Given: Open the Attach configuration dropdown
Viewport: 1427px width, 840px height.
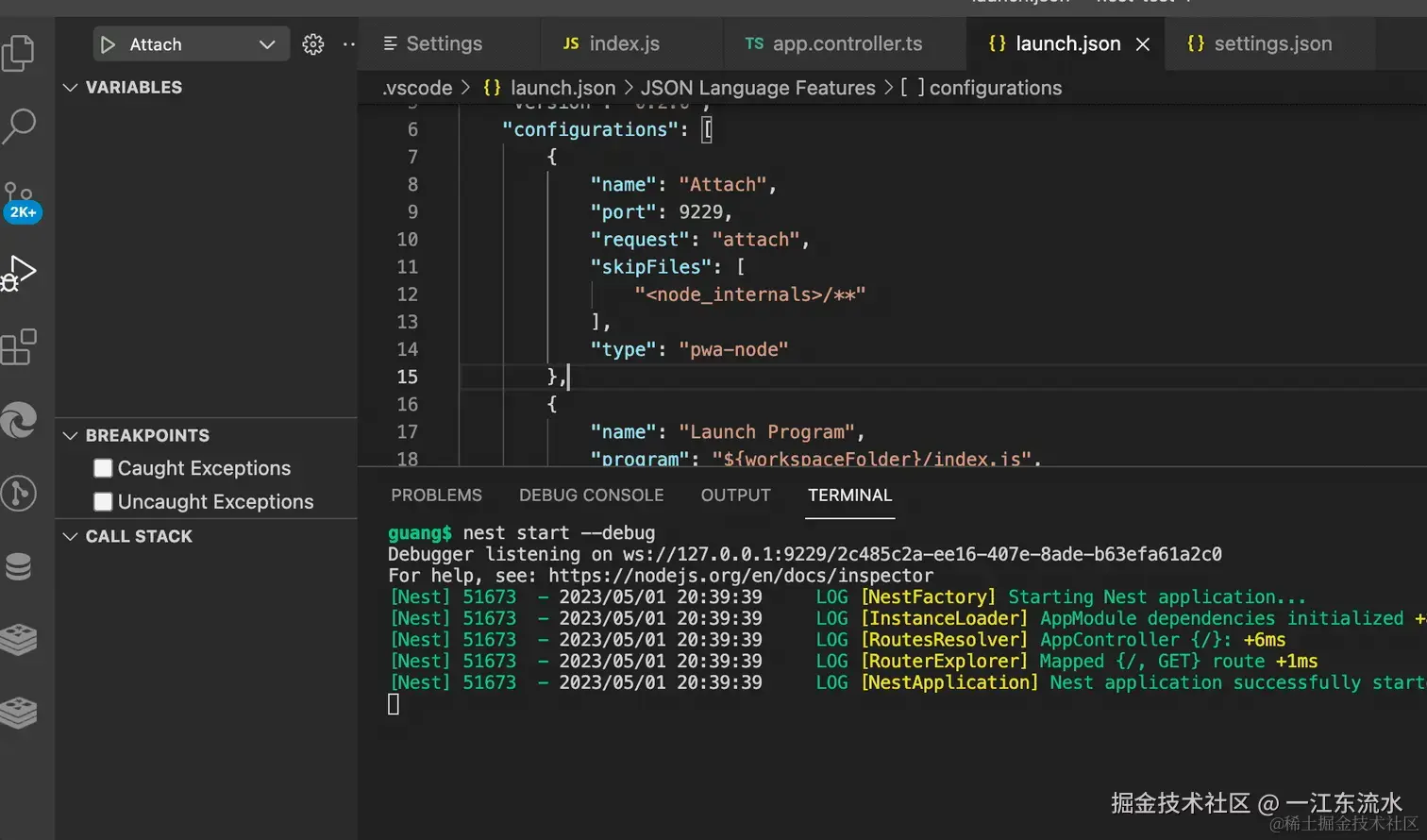Looking at the screenshot, I should click(267, 44).
